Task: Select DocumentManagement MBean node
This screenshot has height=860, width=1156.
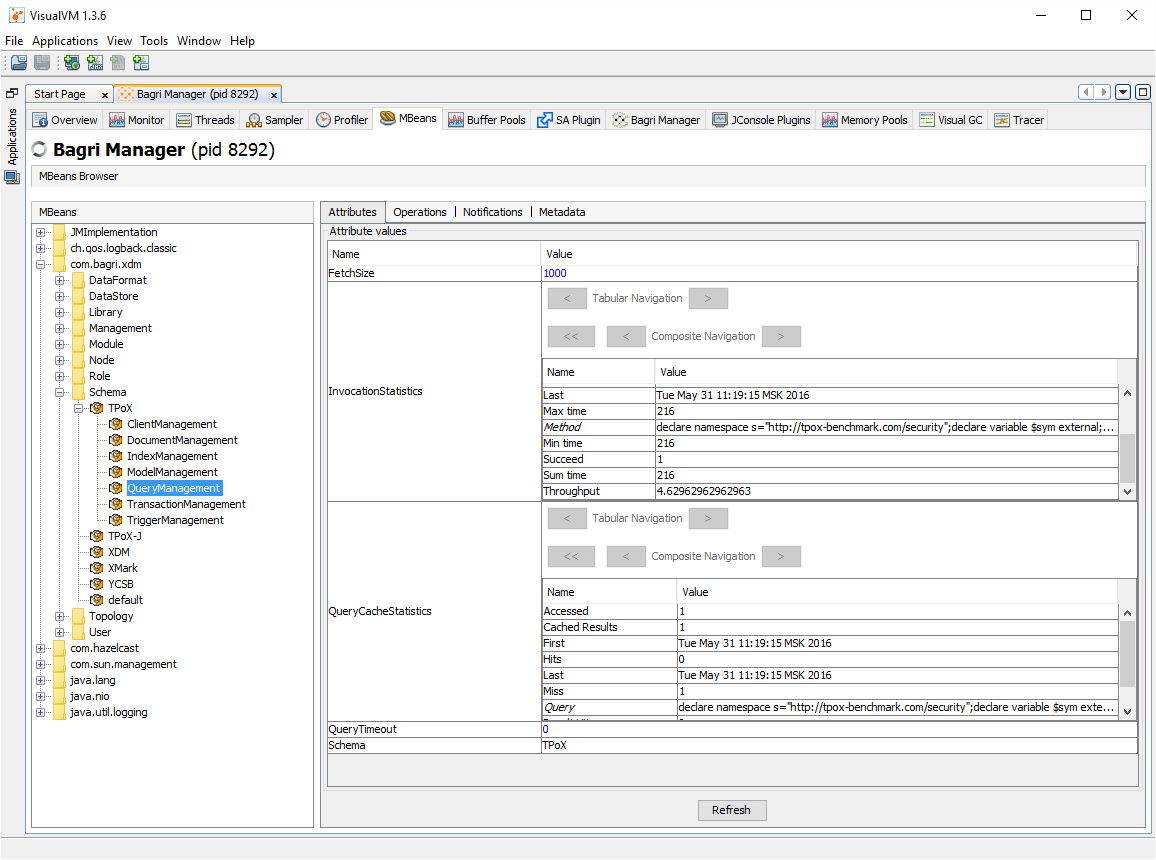Action: (x=182, y=440)
